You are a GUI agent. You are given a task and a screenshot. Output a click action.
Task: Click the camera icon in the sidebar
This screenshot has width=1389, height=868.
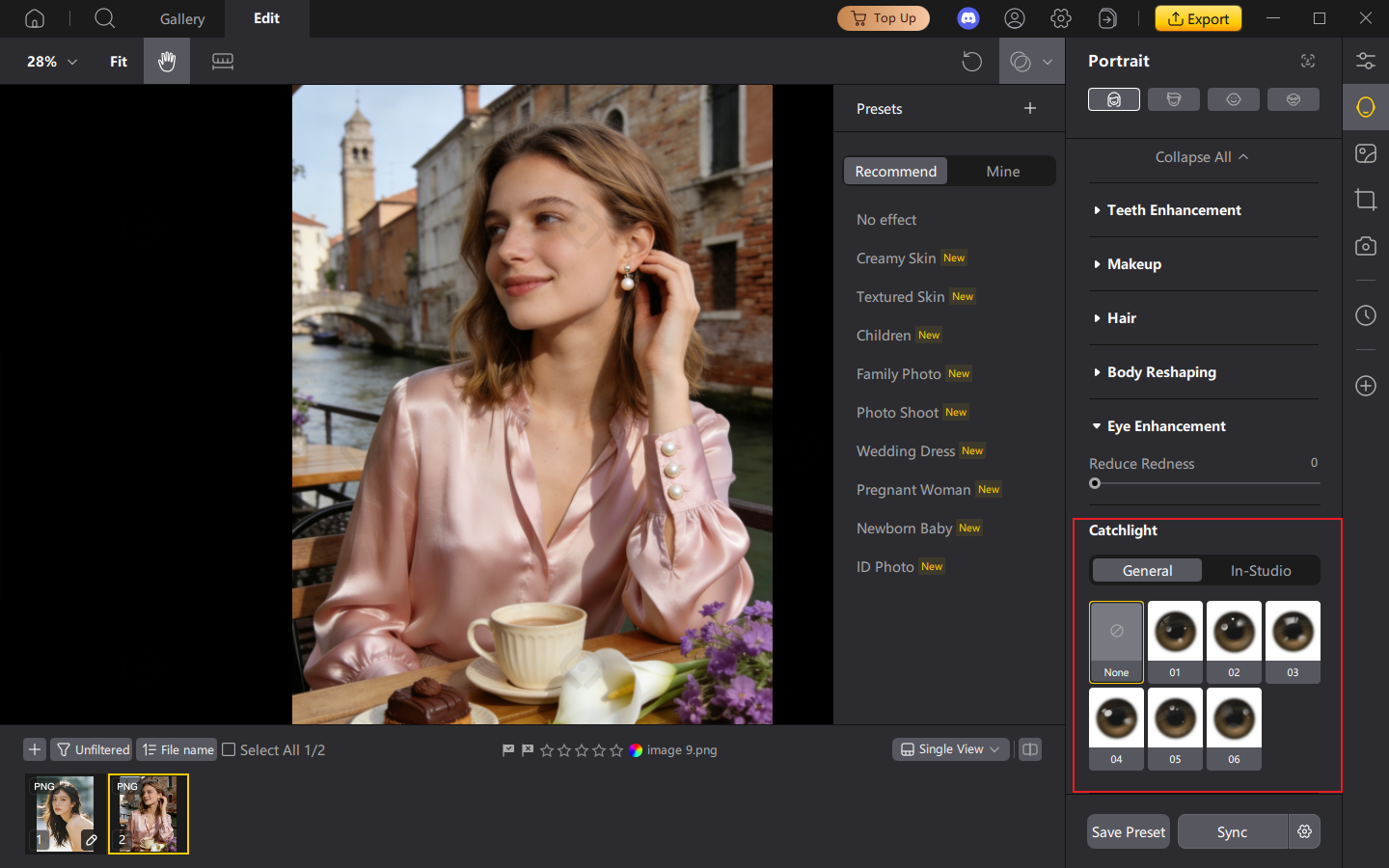coord(1365,246)
